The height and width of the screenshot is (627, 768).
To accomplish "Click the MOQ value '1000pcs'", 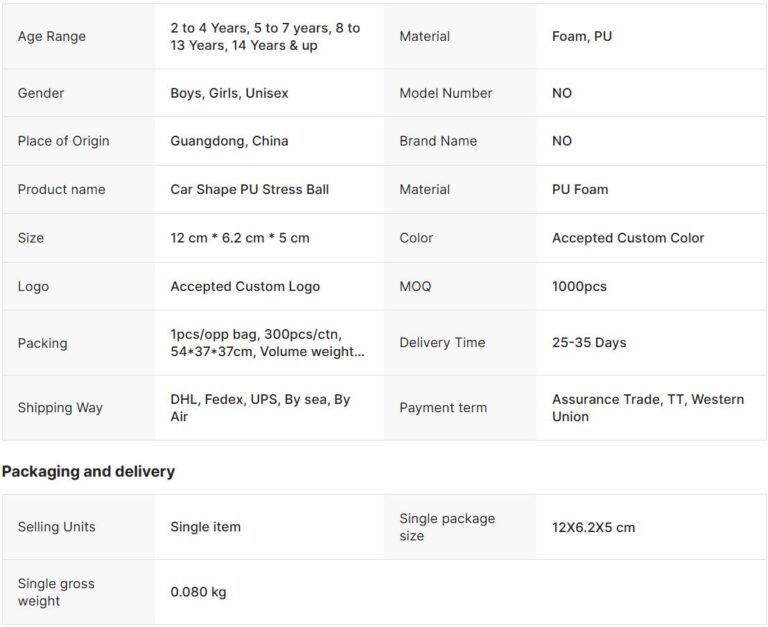I will [x=579, y=286].
